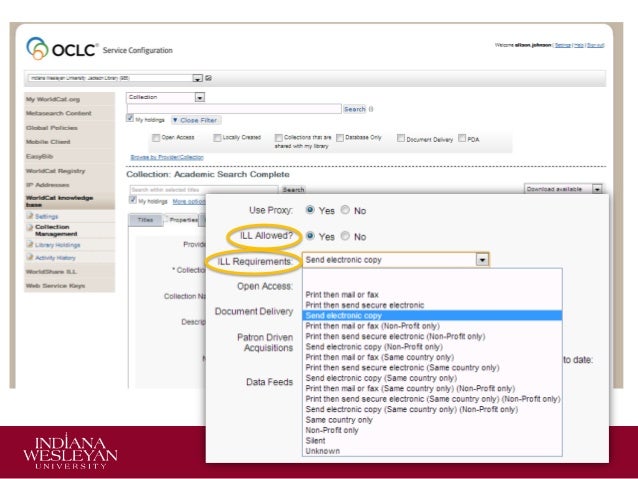Click the More options link
This screenshot has width=638, height=479.
point(189,201)
